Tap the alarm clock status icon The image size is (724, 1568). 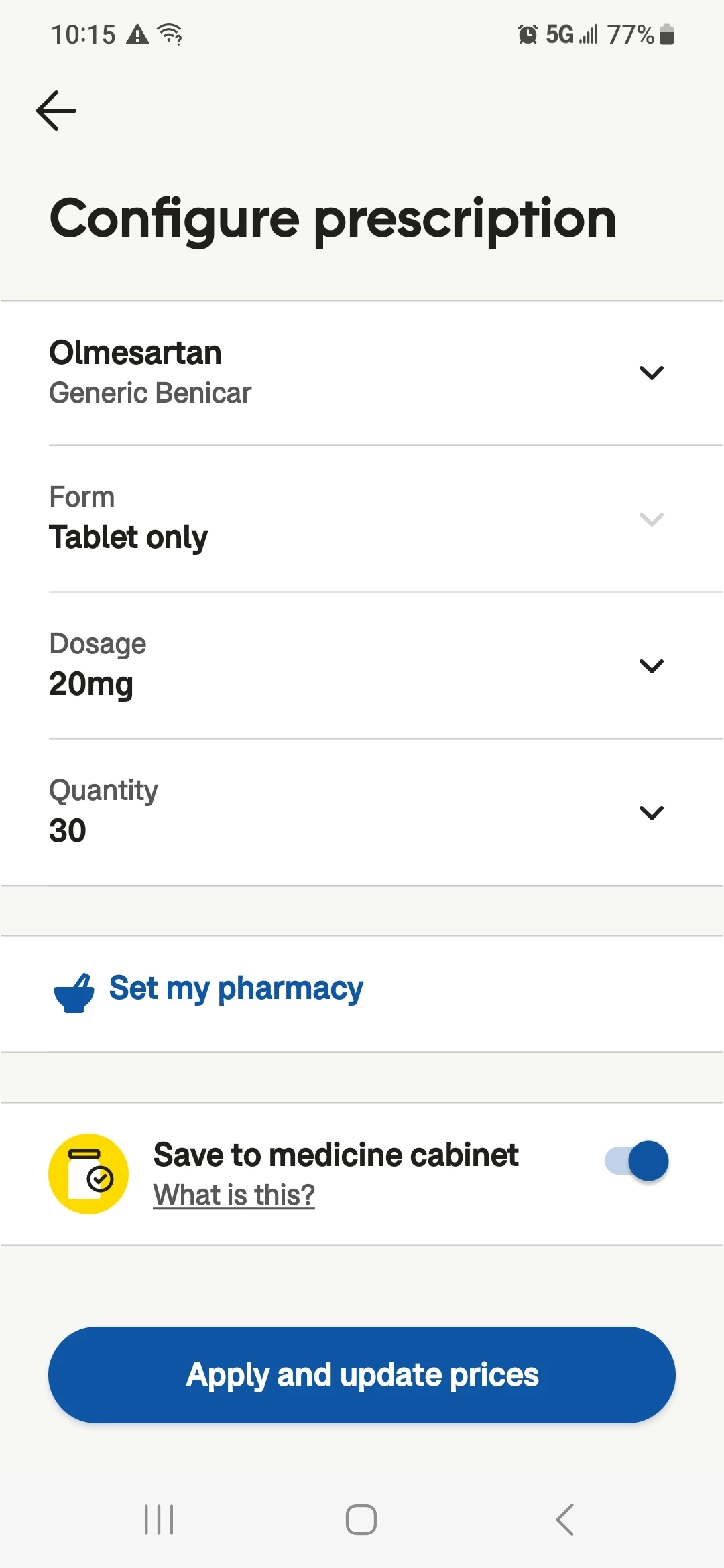pyautogui.click(x=528, y=34)
